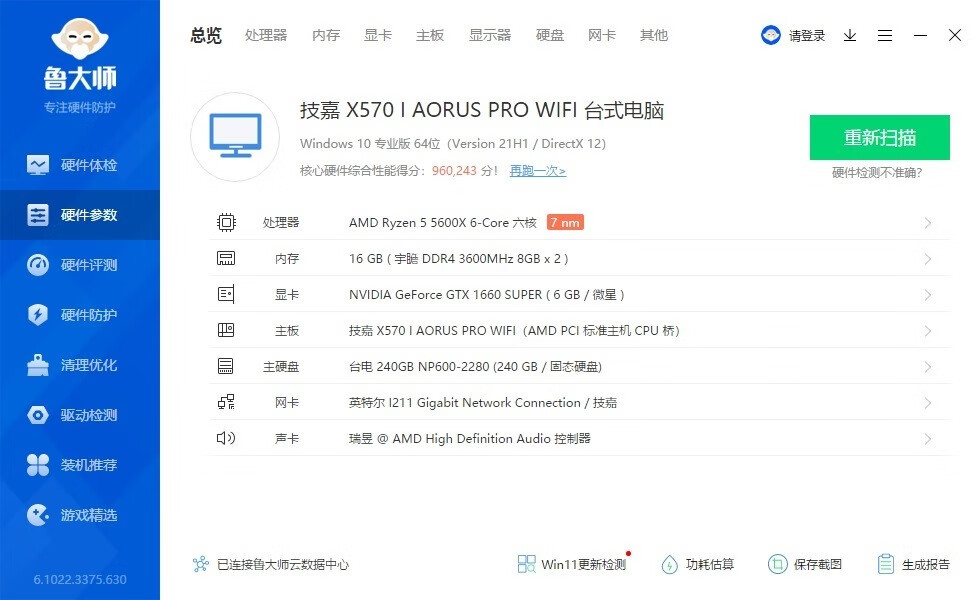Expand the 网卡 row chevron
980x600 pixels.
(928, 402)
